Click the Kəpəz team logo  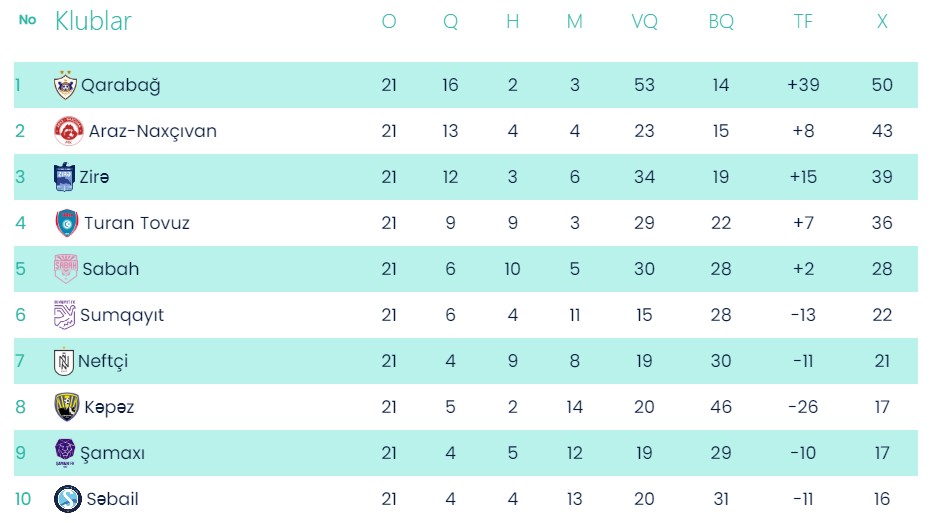point(66,407)
